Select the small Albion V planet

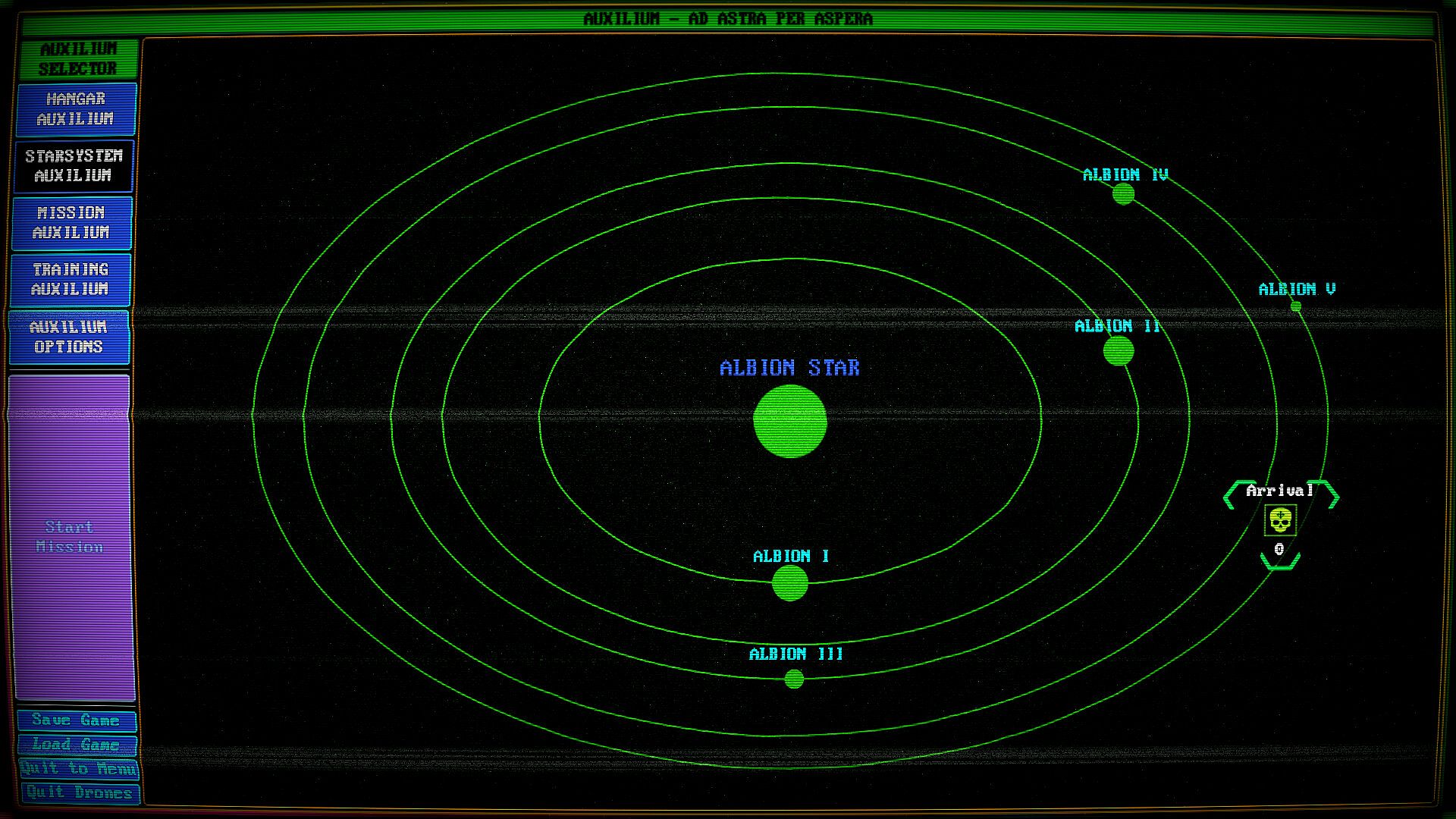1295,306
